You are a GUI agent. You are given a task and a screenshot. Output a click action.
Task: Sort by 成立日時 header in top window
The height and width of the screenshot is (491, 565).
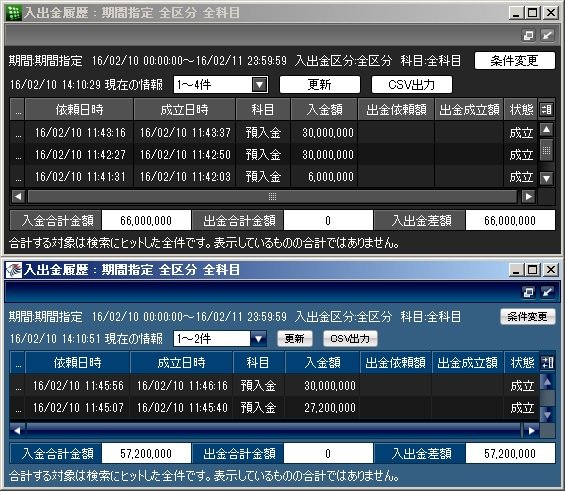(184, 110)
